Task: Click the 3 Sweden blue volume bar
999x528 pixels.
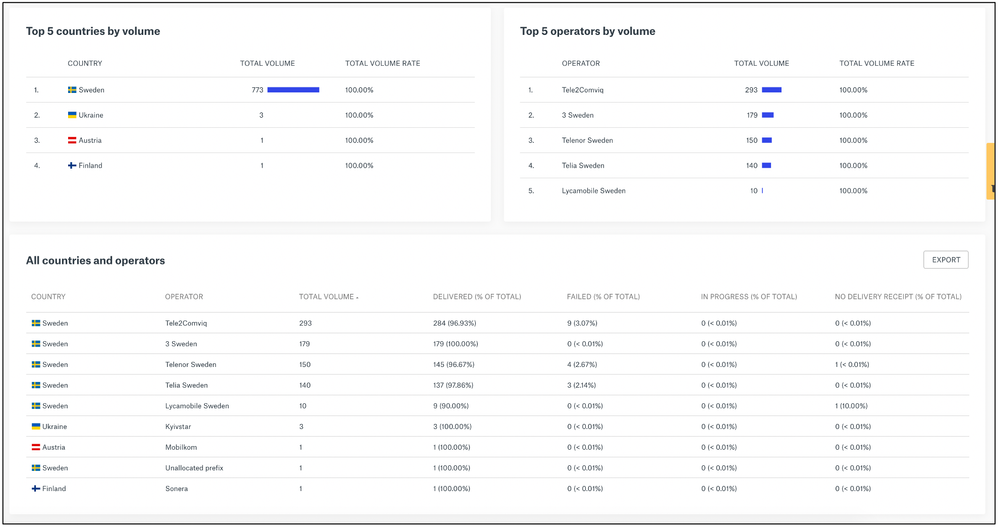Action: 768,115
